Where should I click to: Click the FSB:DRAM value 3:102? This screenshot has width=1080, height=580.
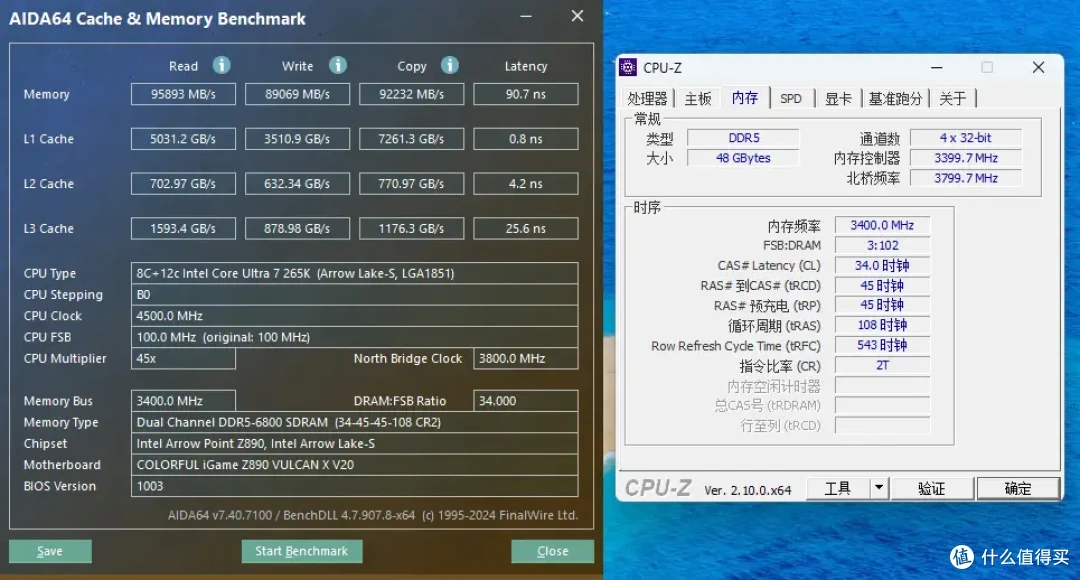(882, 245)
